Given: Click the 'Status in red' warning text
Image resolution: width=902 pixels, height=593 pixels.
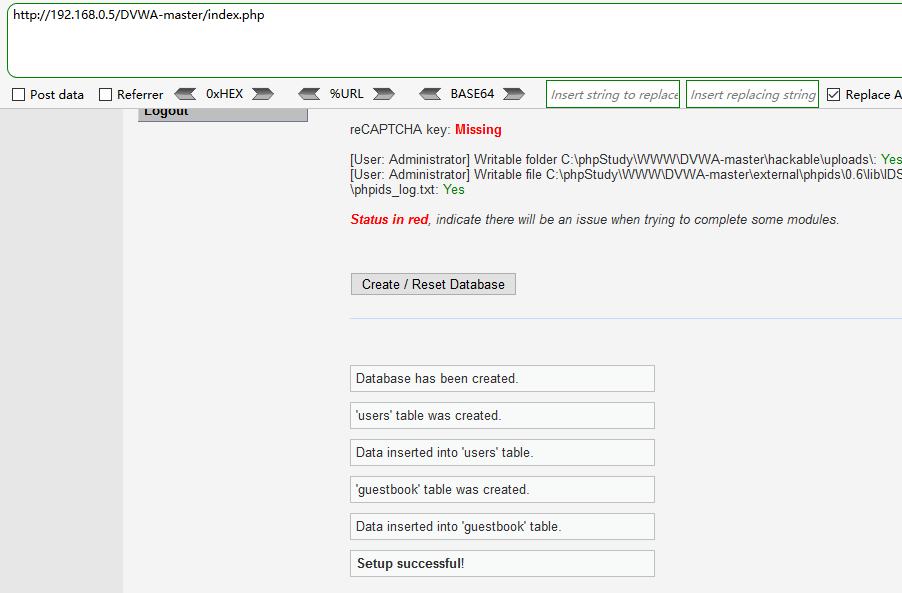Looking at the screenshot, I should tap(389, 220).
